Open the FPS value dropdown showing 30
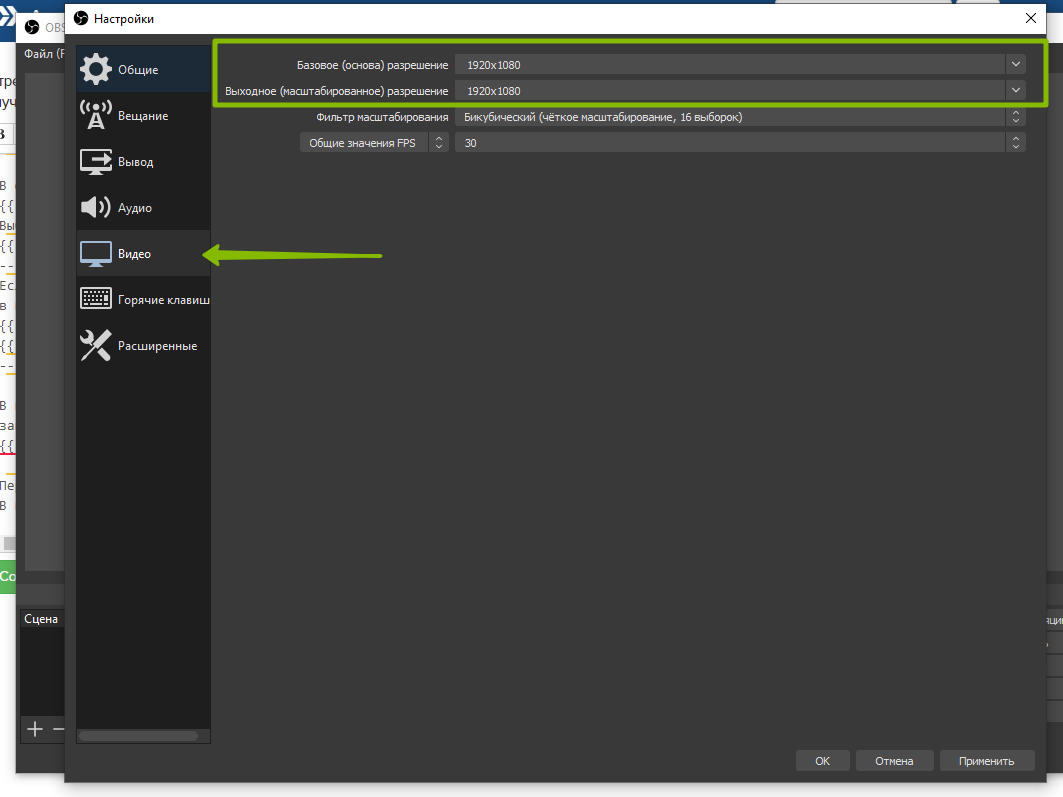Screen dimensions: 1063x797 click(740, 143)
